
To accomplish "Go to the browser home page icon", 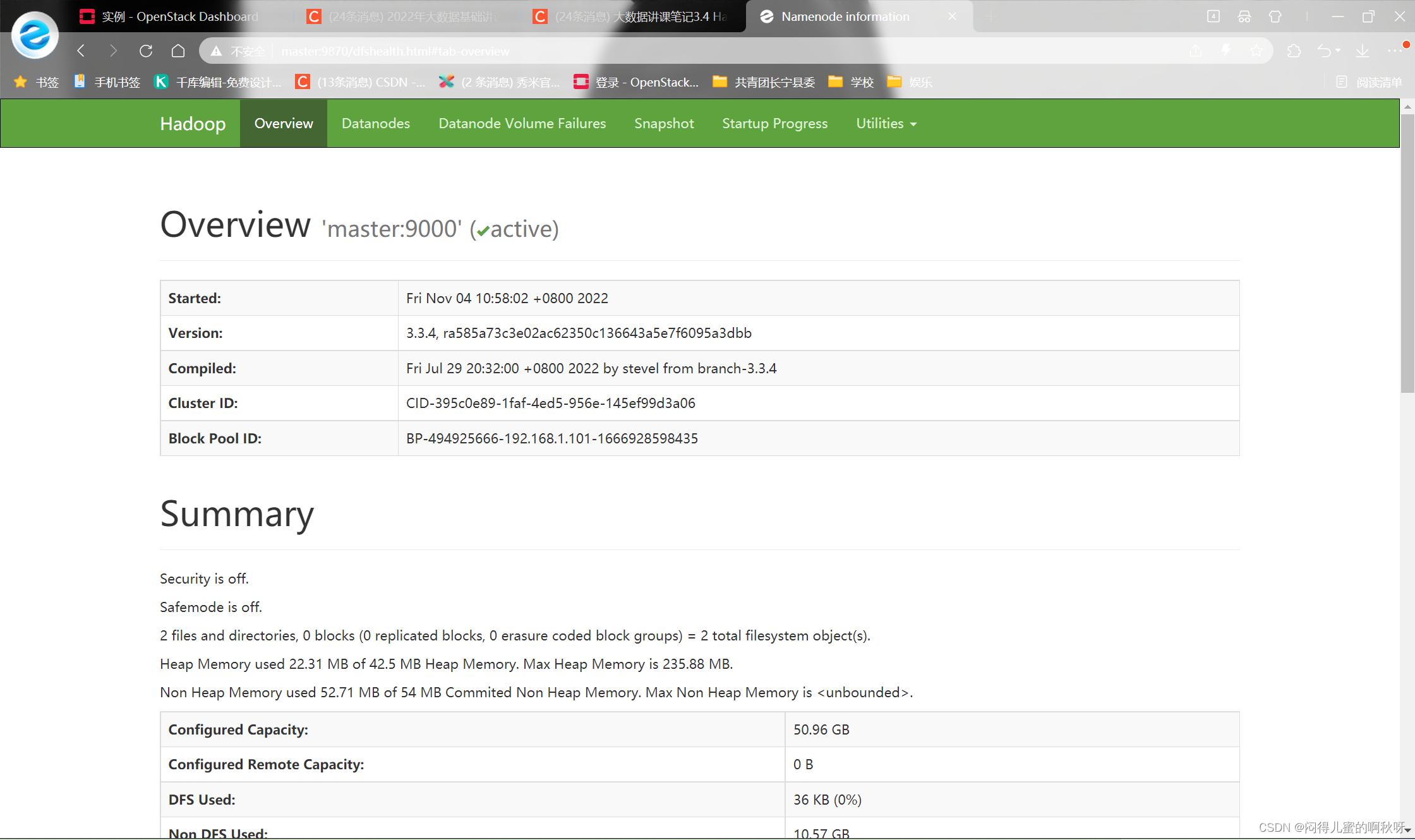I will point(178,51).
